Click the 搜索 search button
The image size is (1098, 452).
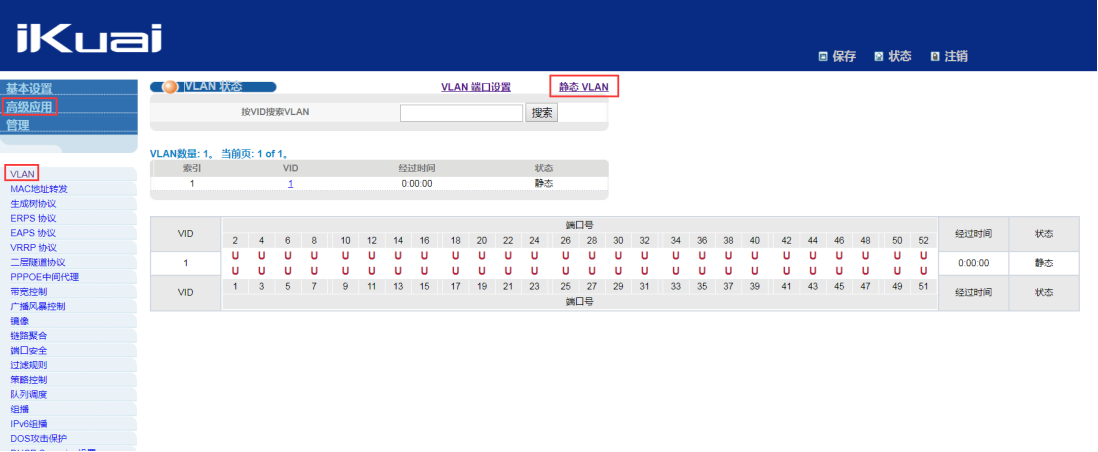pos(542,113)
